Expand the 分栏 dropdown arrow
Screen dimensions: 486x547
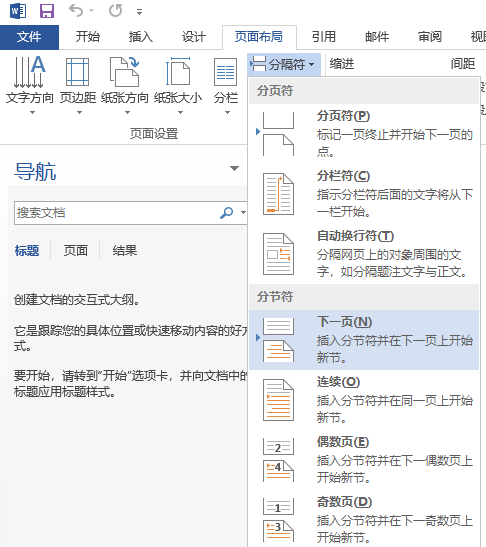pyautogui.click(x=227, y=112)
